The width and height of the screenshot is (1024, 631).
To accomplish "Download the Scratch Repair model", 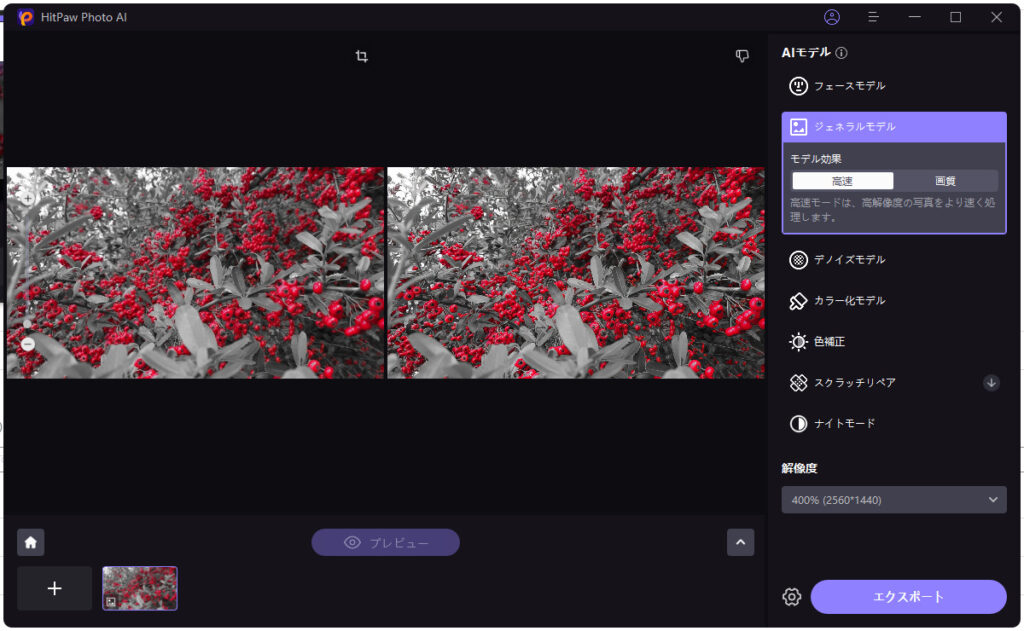I will (x=991, y=382).
